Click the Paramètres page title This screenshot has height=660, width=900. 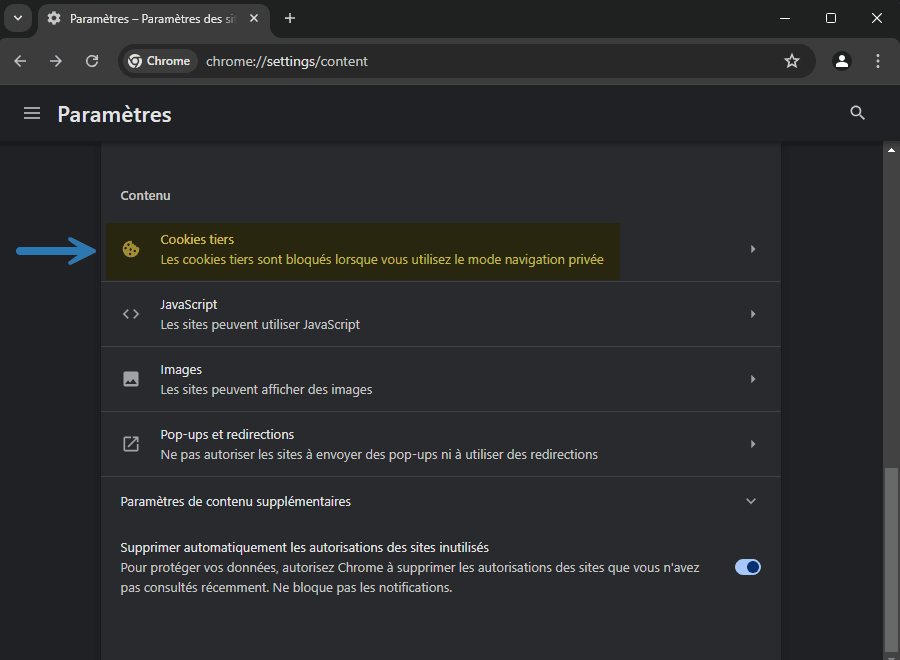tap(114, 114)
